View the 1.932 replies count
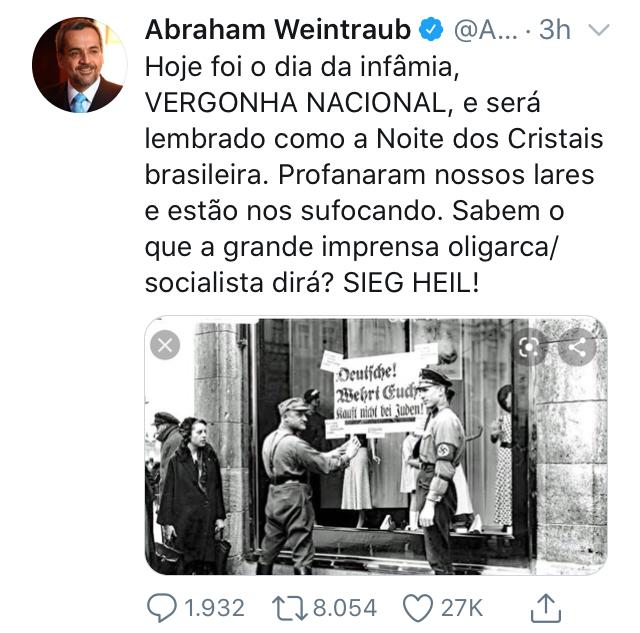This screenshot has width=640, height=633. (x=214, y=608)
